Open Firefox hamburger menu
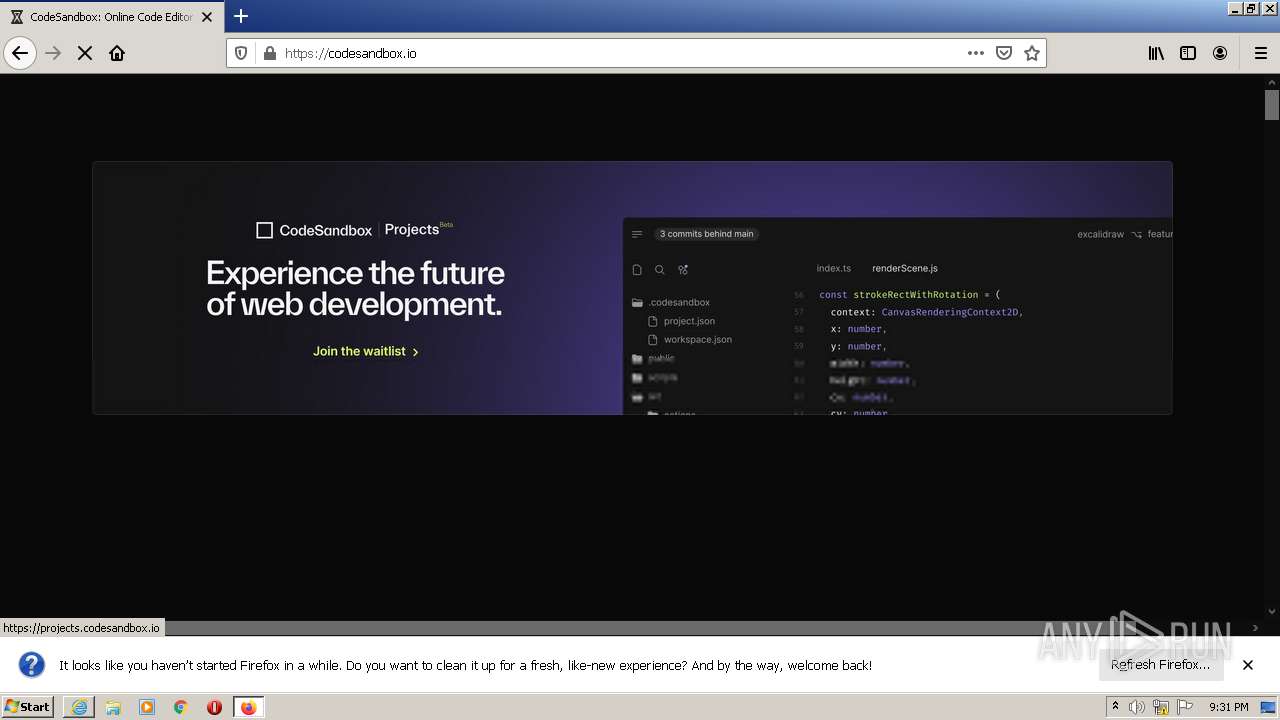Screen dimensions: 1280x720 1261,53
